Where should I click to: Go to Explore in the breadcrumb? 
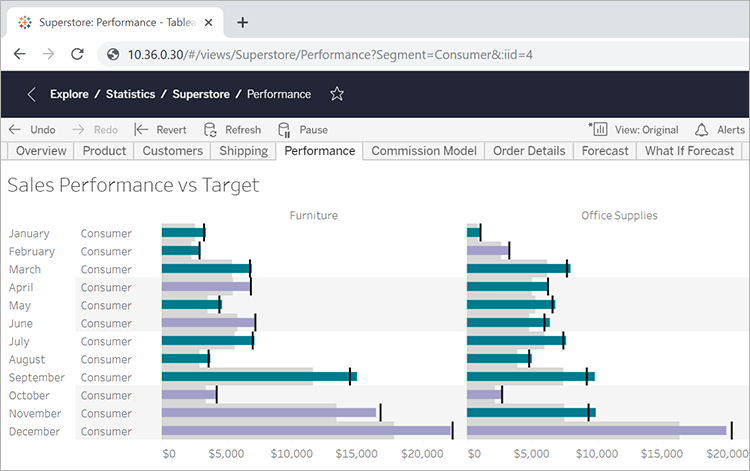coord(69,94)
